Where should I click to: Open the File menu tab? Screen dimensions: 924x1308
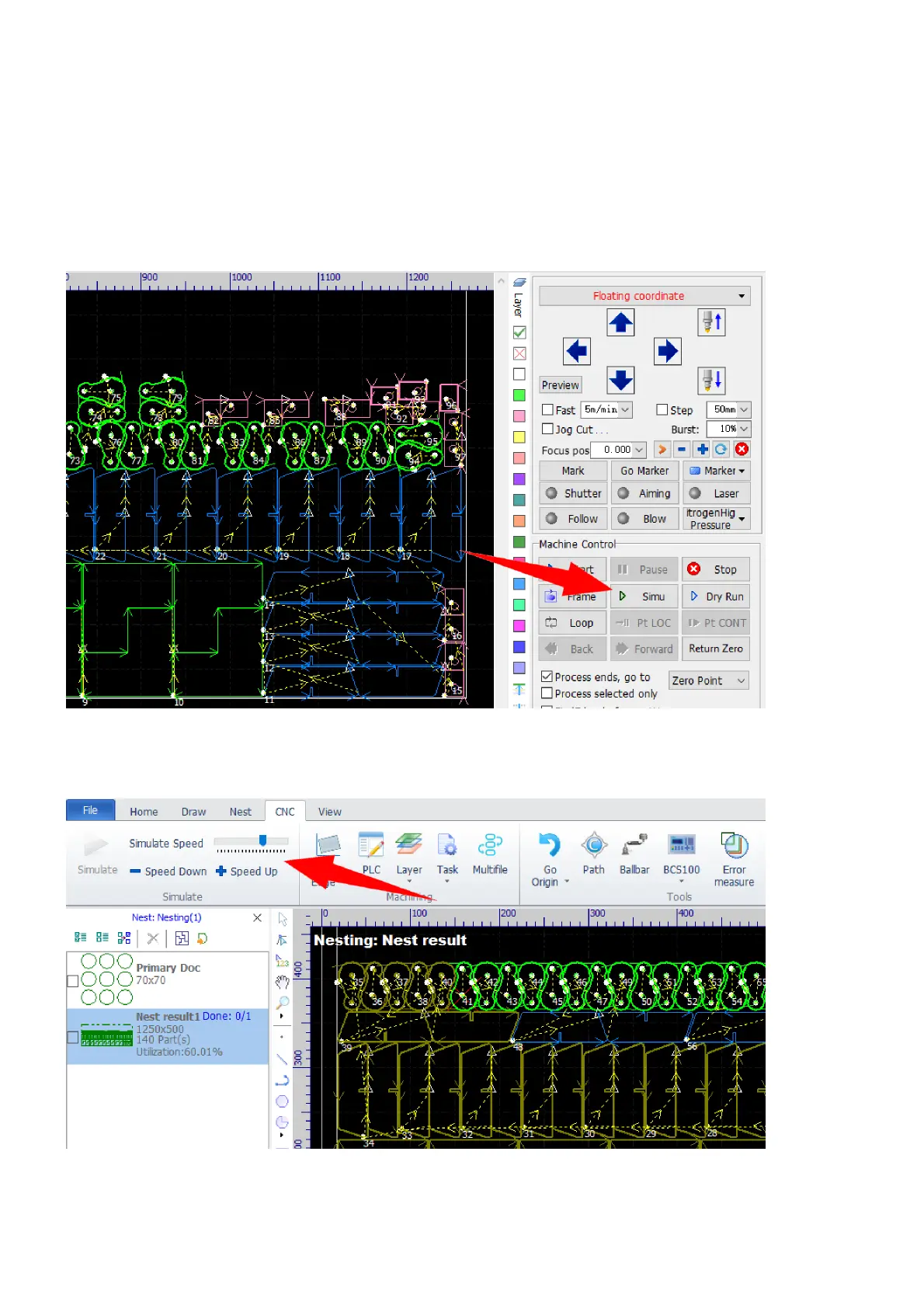(90, 810)
